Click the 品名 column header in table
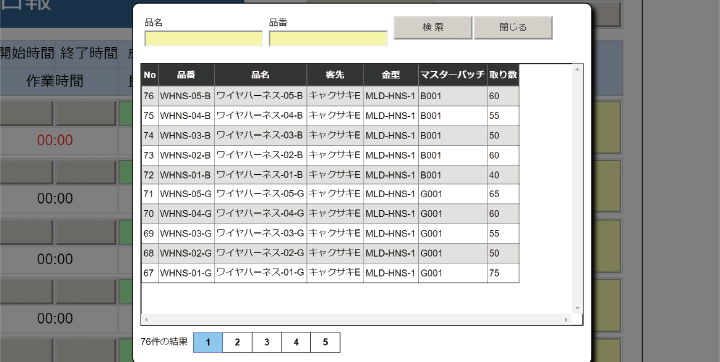 click(x=260, y=75)
